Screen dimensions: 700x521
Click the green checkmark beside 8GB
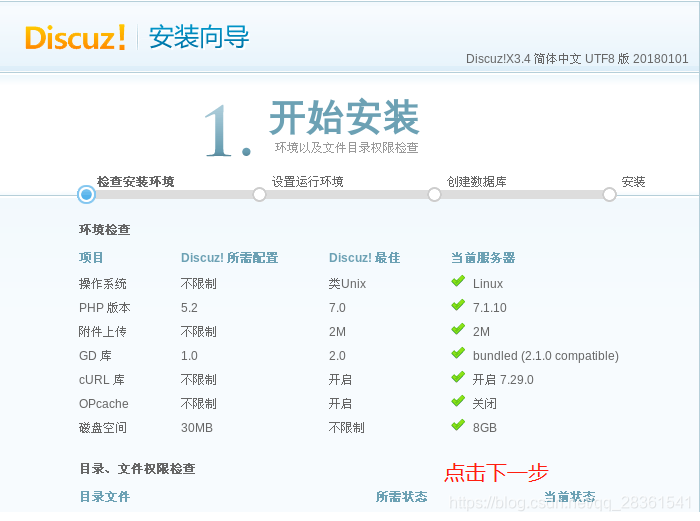[x=458, y=426]
